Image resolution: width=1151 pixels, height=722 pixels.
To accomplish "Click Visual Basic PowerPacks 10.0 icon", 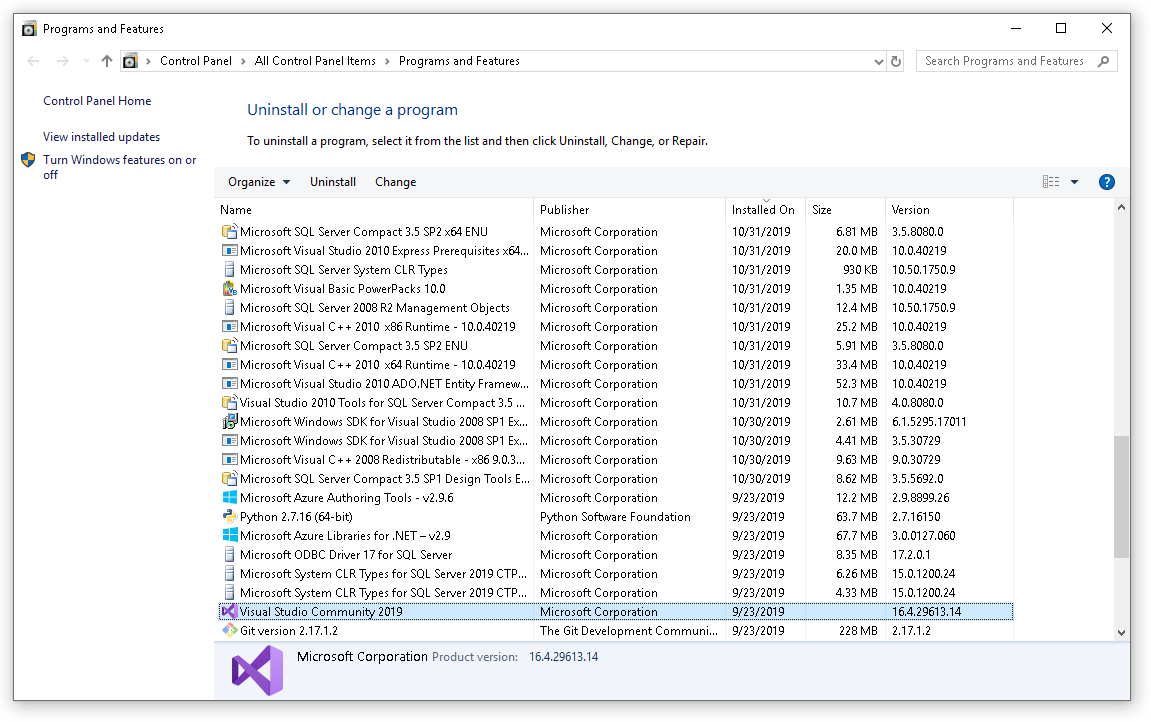I will tap(230, 289).
